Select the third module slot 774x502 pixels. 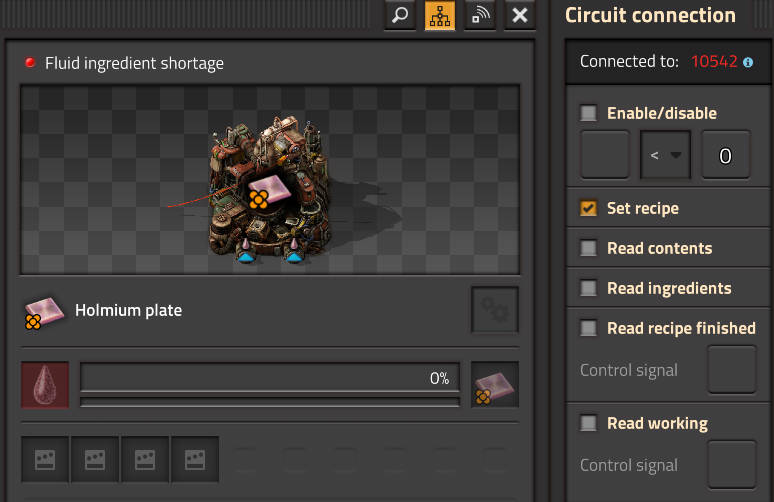[x=145, y=460]
